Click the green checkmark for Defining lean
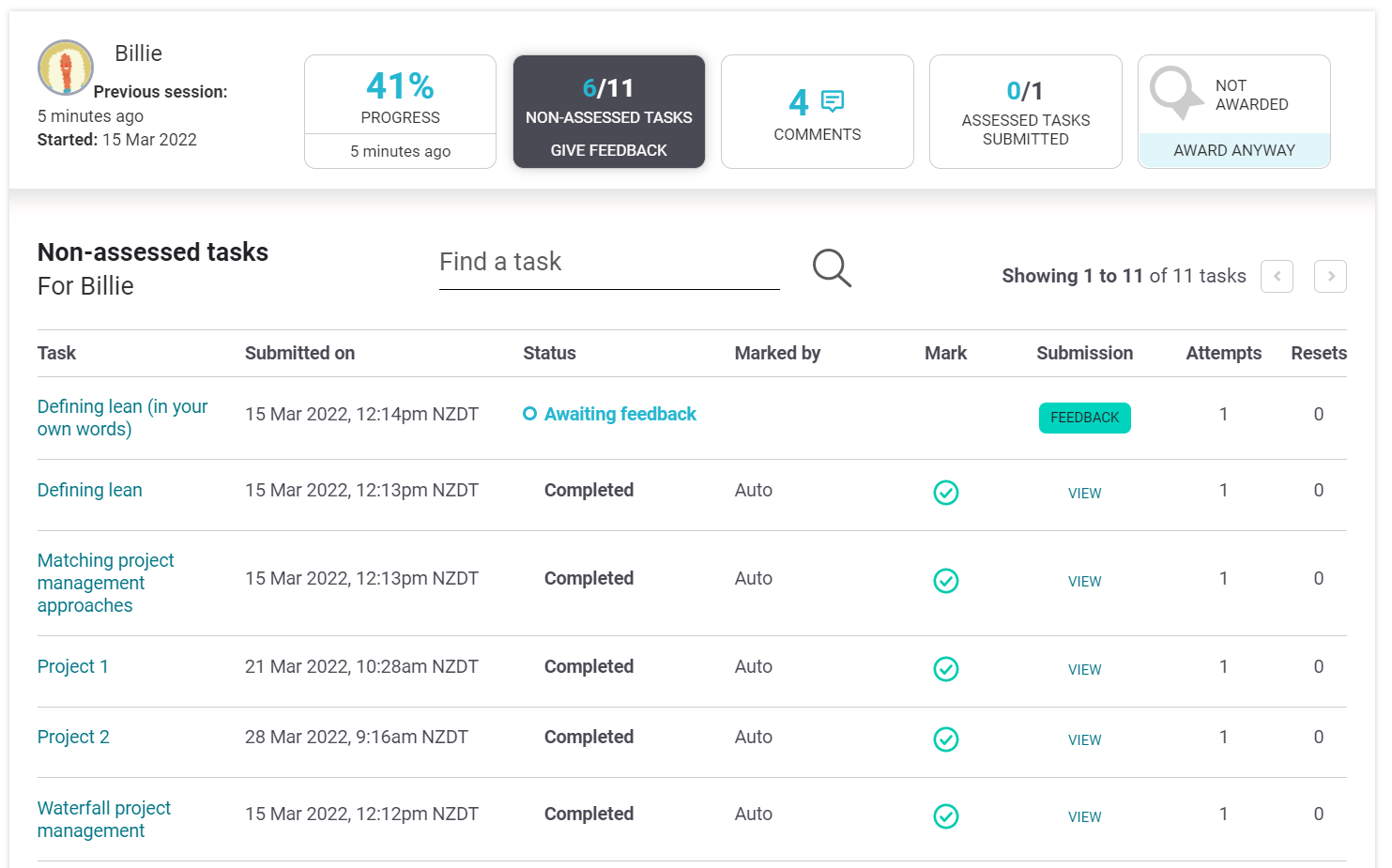 point(945,493)
